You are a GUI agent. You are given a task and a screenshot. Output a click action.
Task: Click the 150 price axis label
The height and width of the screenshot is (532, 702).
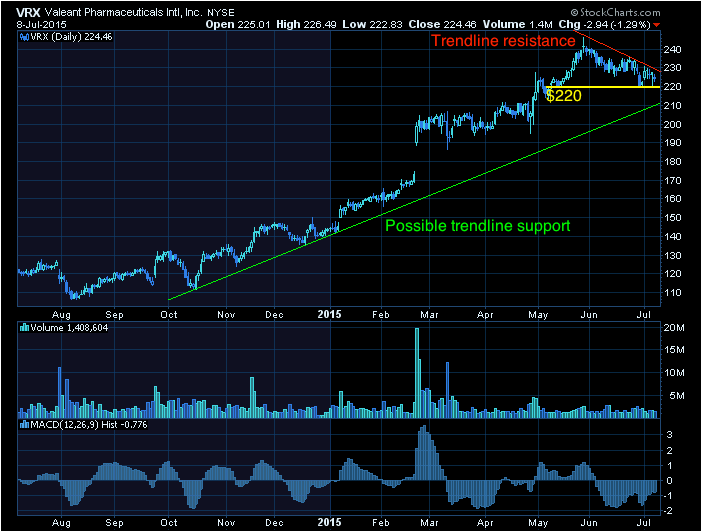pyautogui.click(x=672, y=218)
